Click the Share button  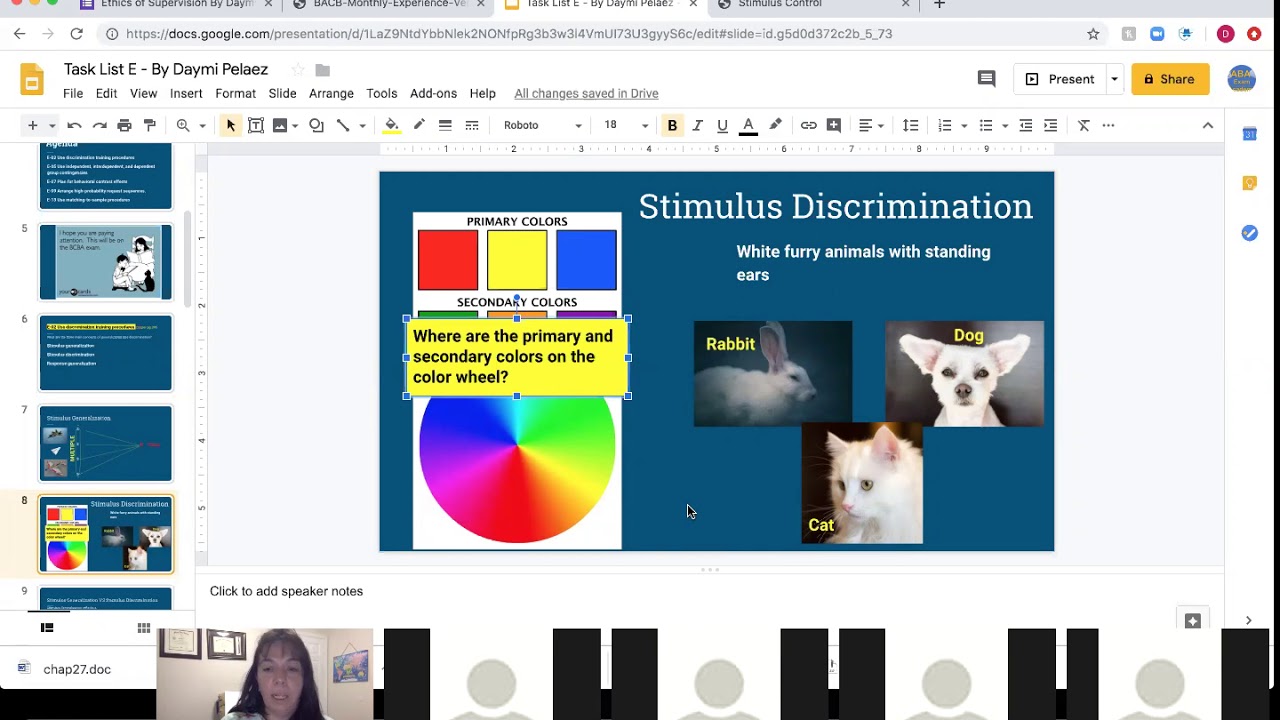click(x=1170, y=79)
